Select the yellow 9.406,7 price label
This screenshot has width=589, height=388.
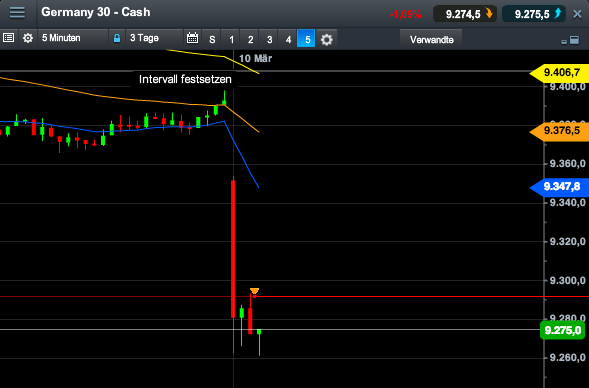[559, 72]
